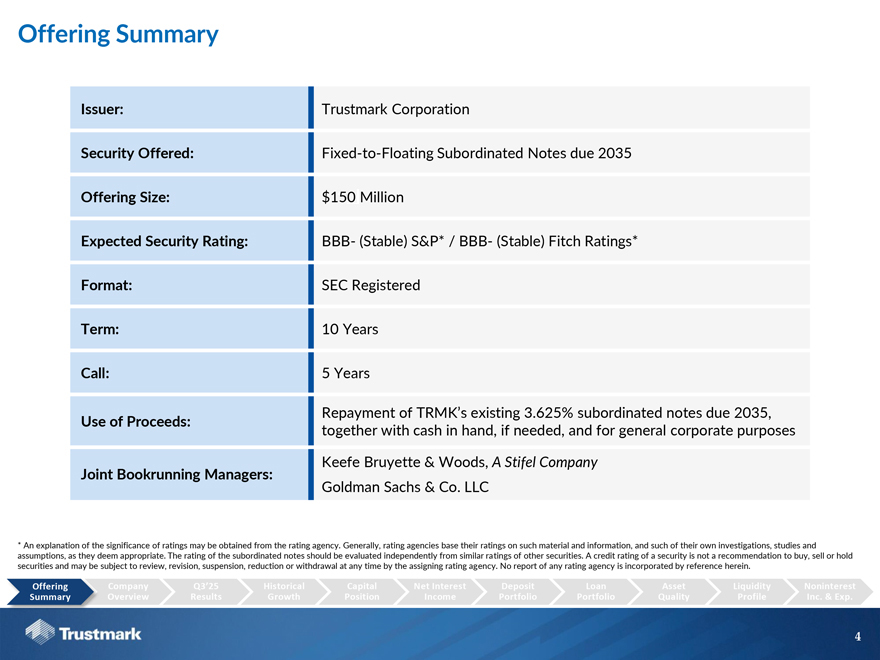Go to the Liquidity Profile tab
This screenshot has height=660, width=880.
point(752,591)
